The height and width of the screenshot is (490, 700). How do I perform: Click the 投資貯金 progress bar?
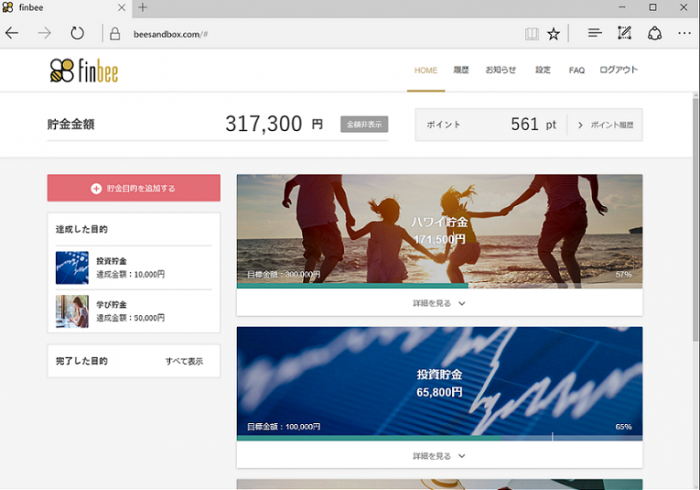pos(440,438)
